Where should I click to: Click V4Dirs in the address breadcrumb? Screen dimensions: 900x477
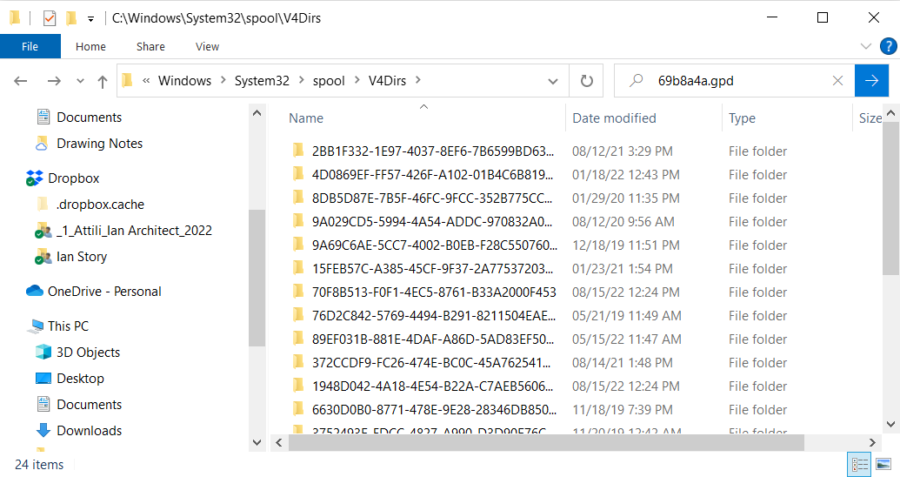tap(387, 81)
